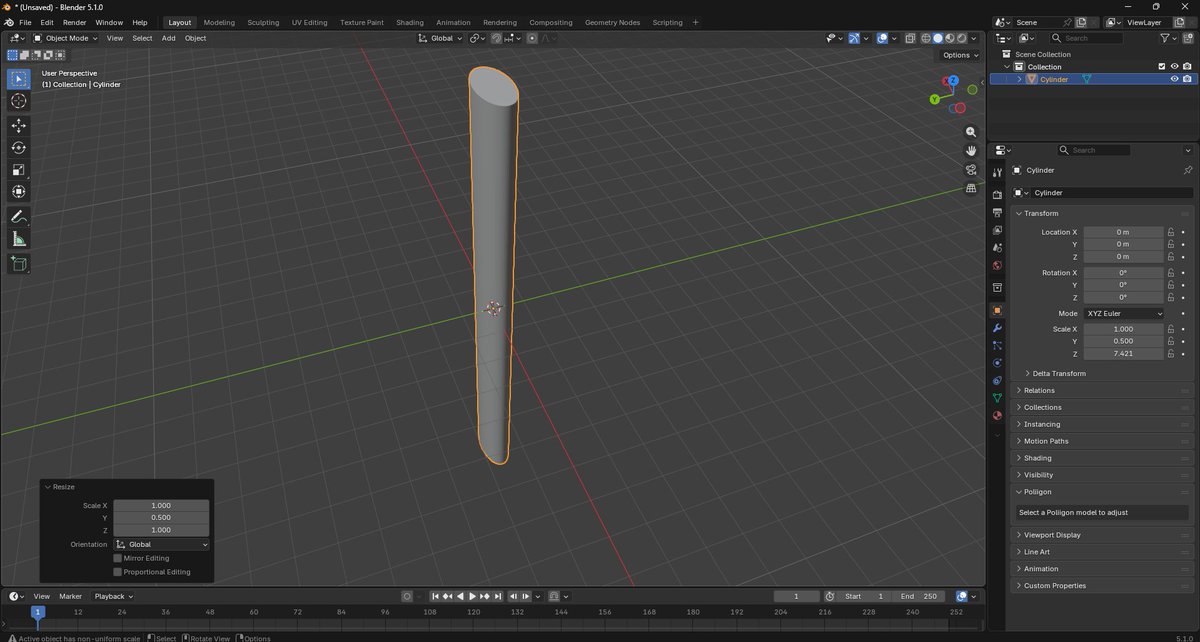The height and width of the screenshot is (642, 1200).
Task: Switch to Wireframe viewport shading
Action: click(x=925, y=38)
